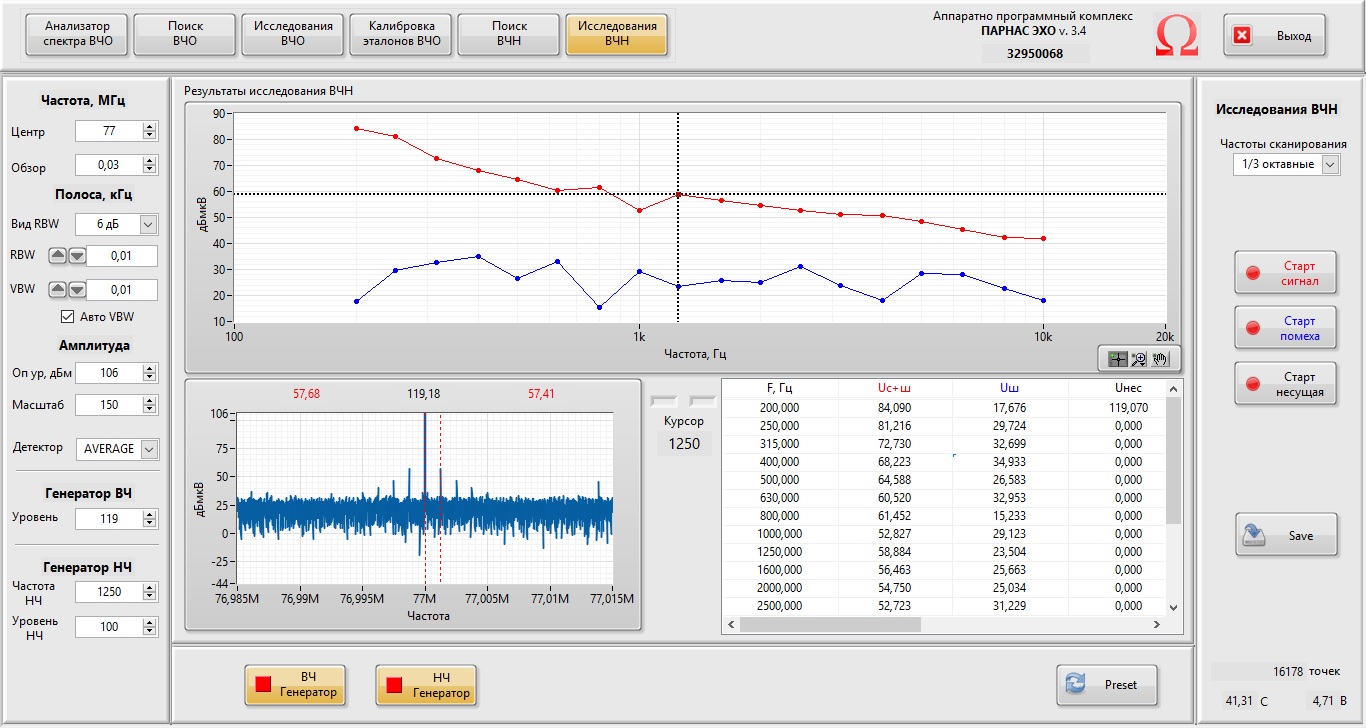1366x728 pixels.
Task: Click the table's scroll up arrow
Action: (1174, 388)
